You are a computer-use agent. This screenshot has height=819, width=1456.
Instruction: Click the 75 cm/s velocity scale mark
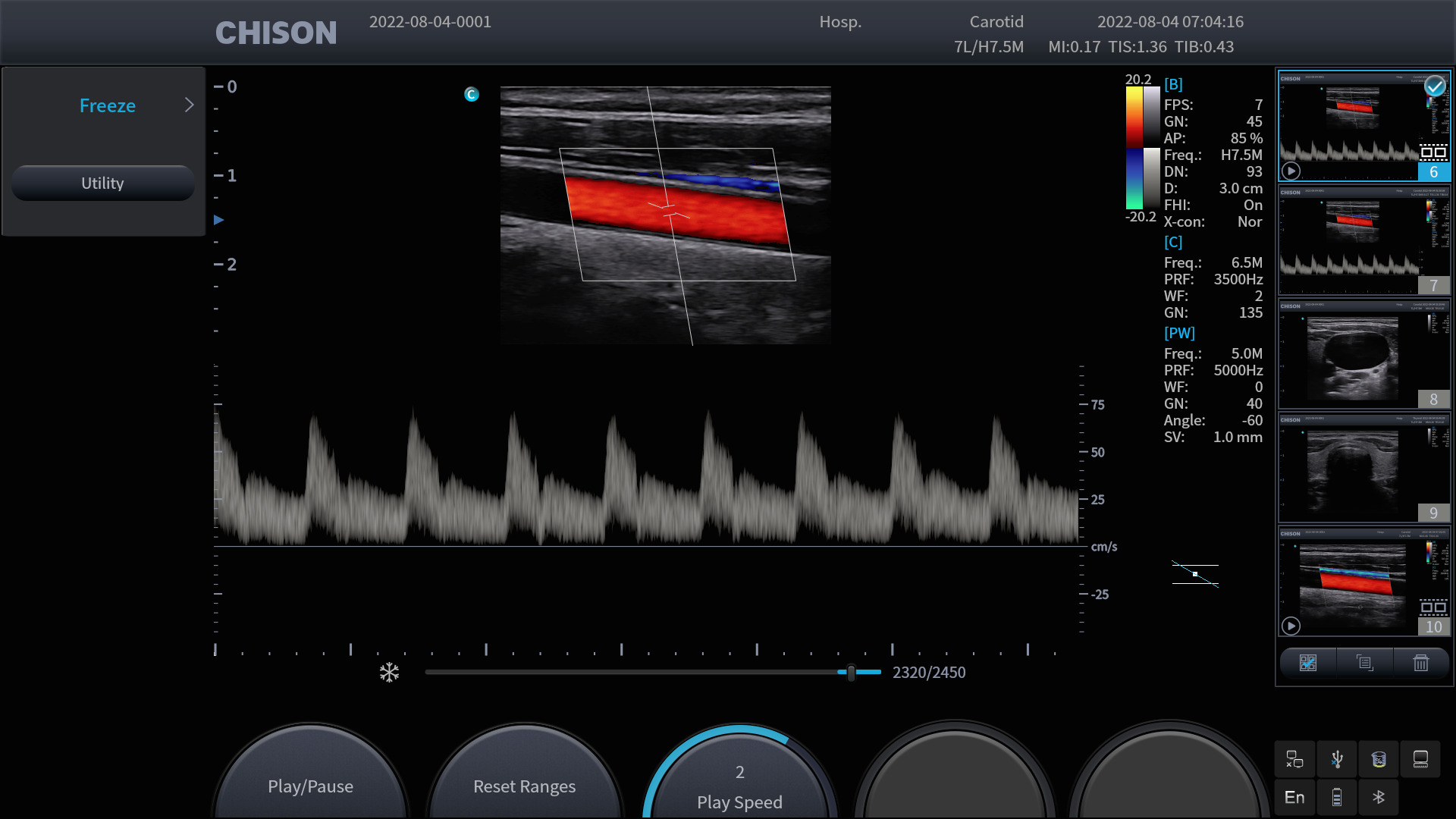coord(1097,405)
